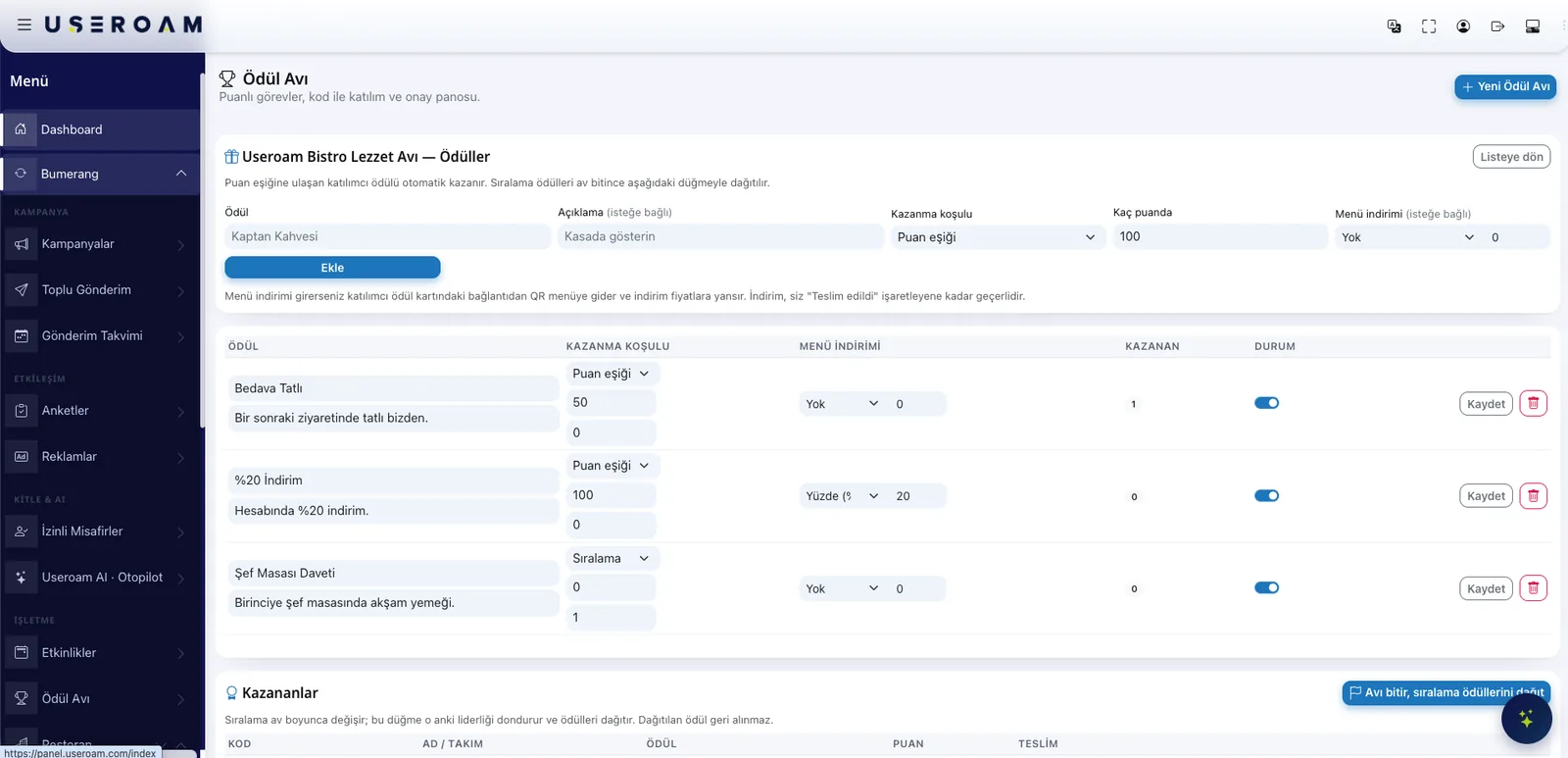Click the Ekle button
This screenshot has height=758, width=1568.
pos(332,268)
